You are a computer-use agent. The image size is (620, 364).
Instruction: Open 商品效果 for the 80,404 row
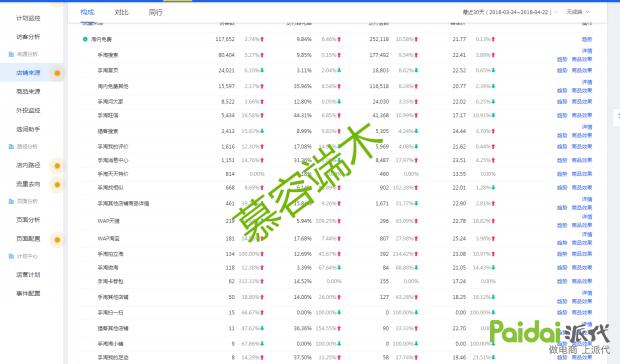(x=582, y=59)
